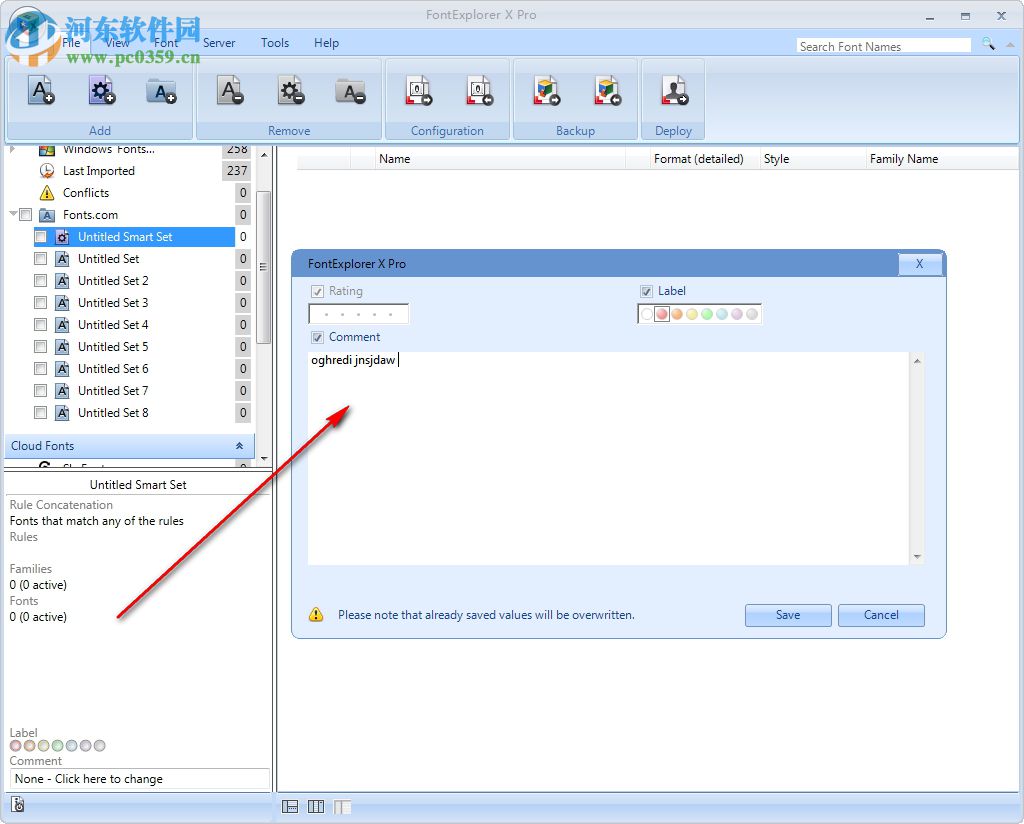Select the green label color in dialog
Screen dimensions: 1024x824
(707, 314)
